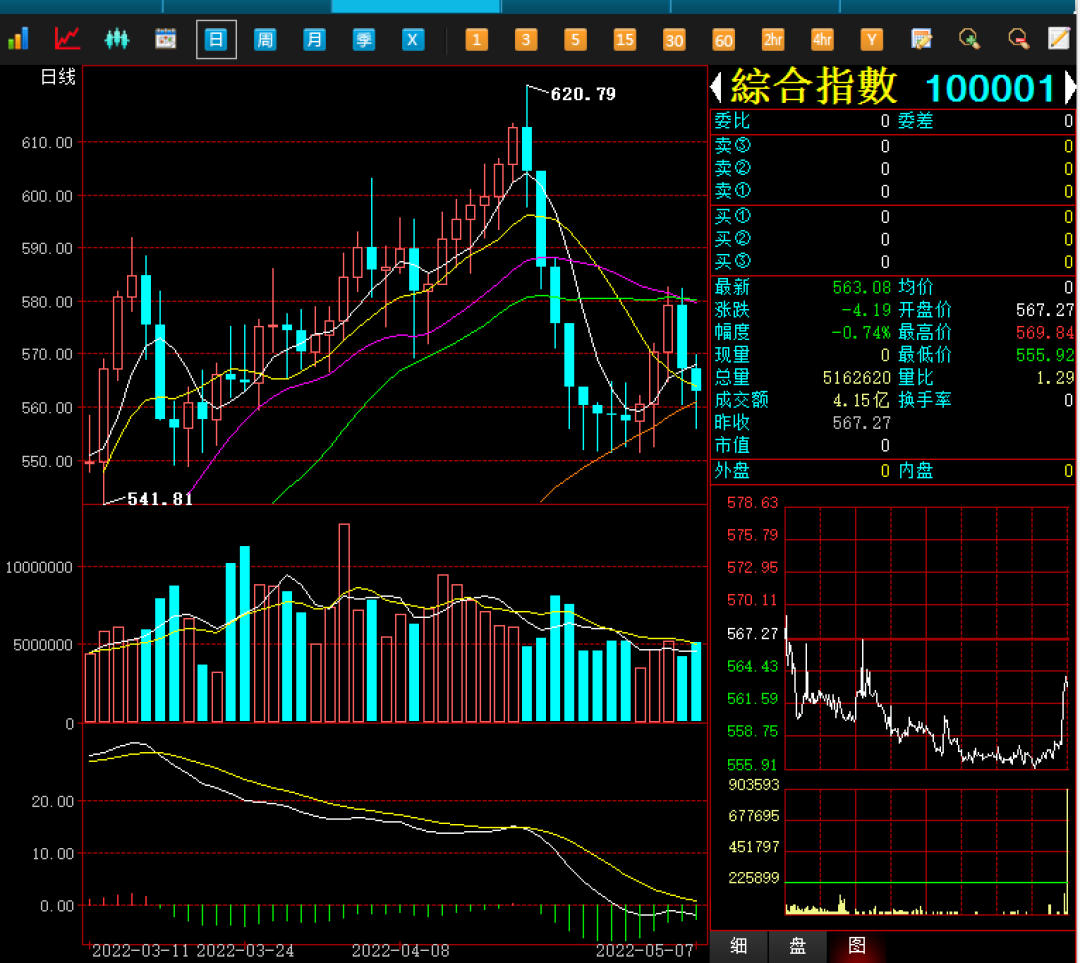Click the 10000000 volume axis label

tap(39, 568)
